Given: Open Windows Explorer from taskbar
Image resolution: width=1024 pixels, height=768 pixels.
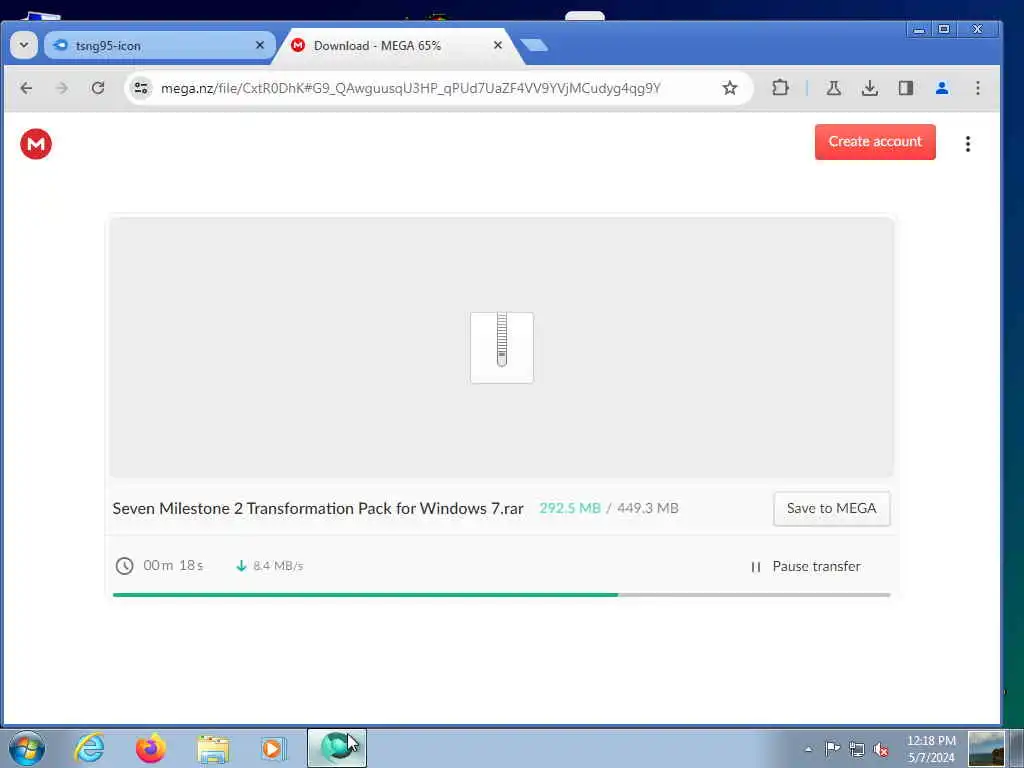Looking at the screenshot, I should click(x=213, y=749).
